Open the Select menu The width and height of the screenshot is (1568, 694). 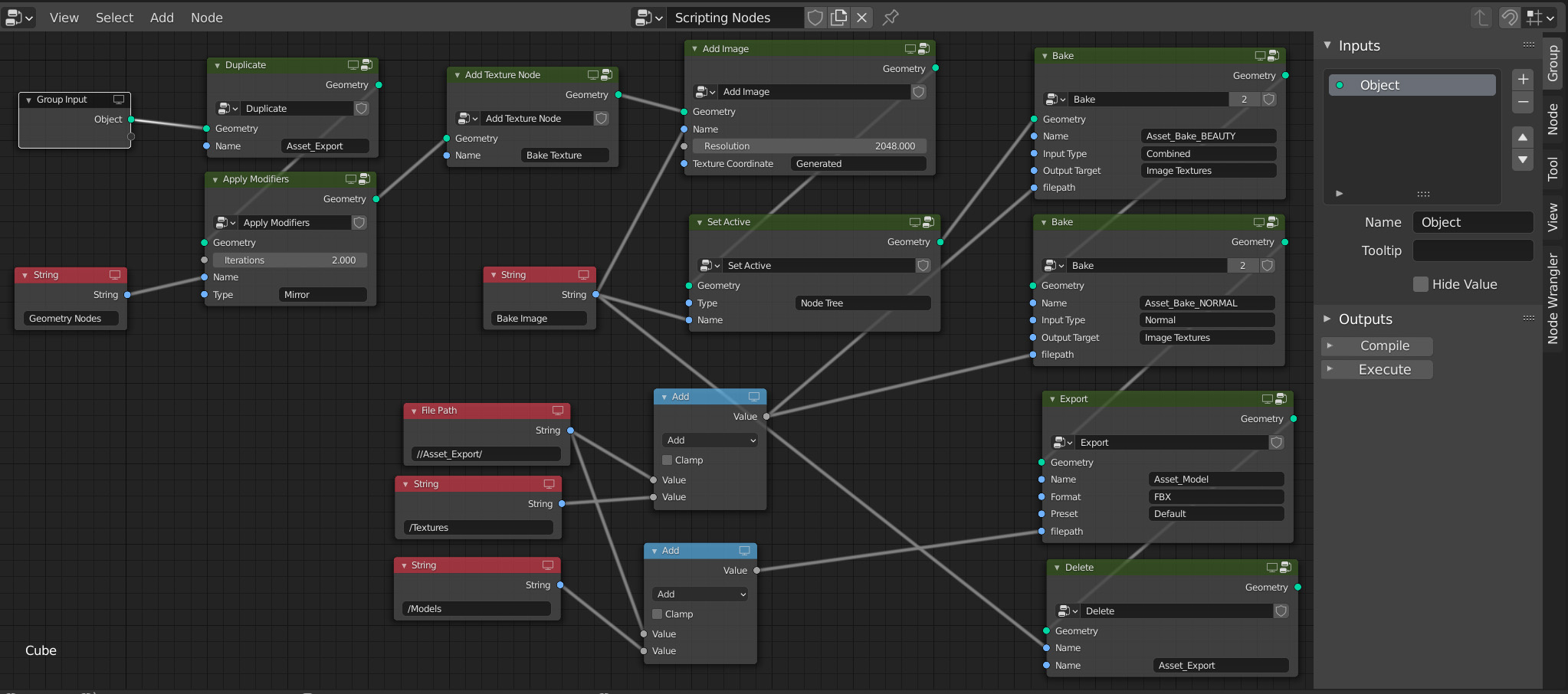tap(114, 18)
